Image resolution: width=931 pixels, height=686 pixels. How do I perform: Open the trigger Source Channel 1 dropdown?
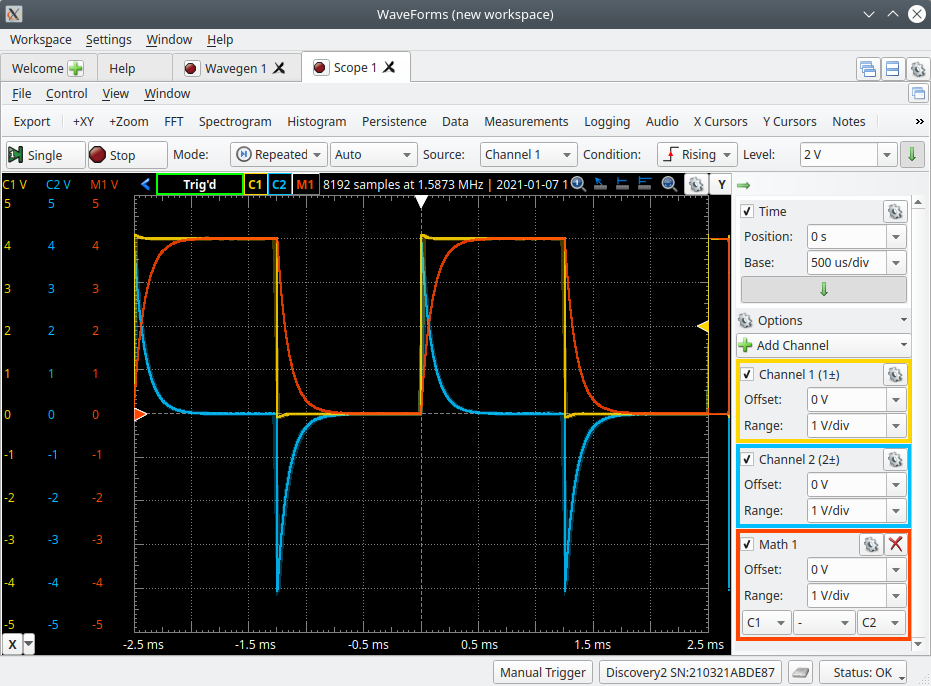528,154
